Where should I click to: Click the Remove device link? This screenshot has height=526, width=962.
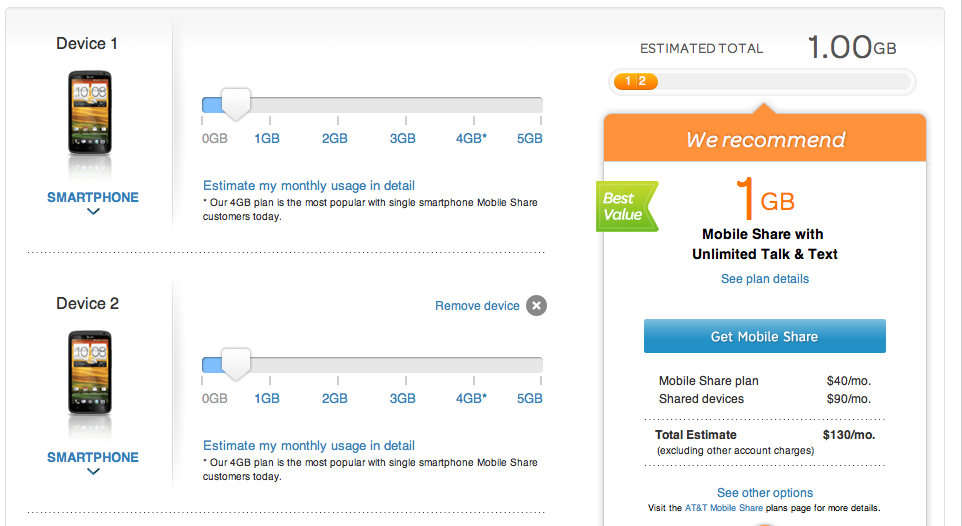pos(477,306)
